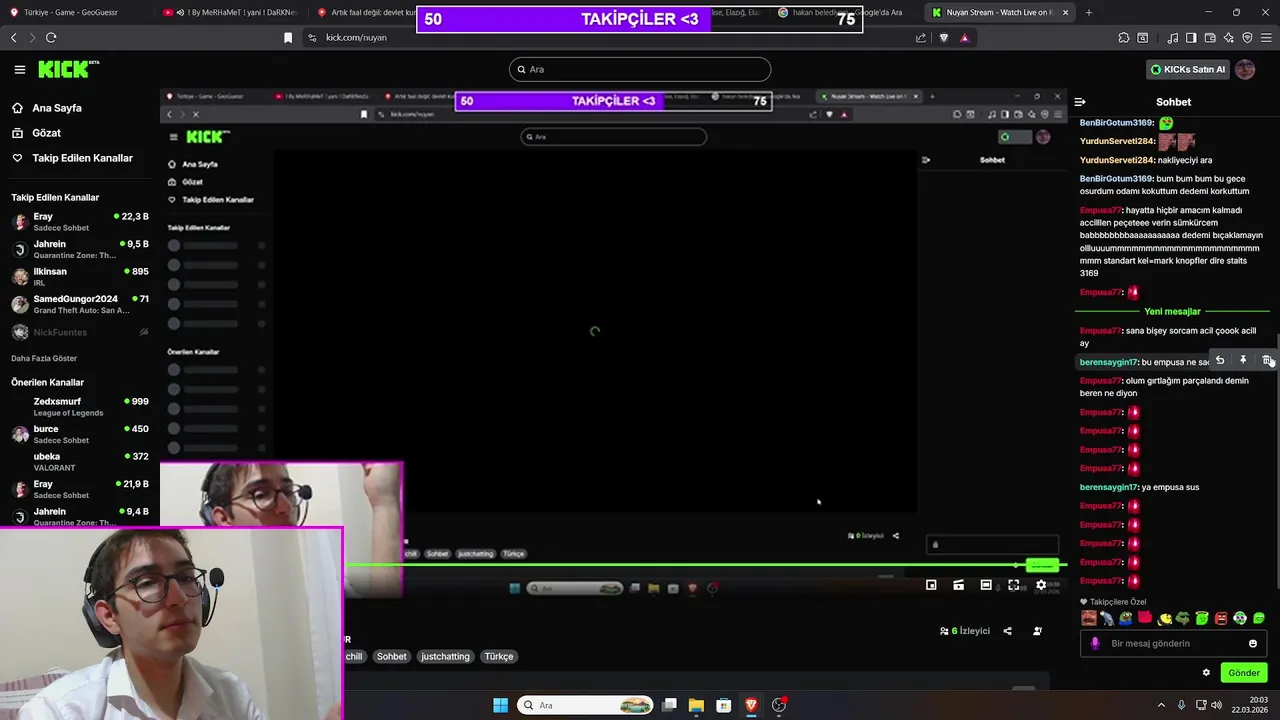This screenshot has width=1280, height=720.
Task: Open Brave Wallet icon
Action: [x=1210, y=37]
